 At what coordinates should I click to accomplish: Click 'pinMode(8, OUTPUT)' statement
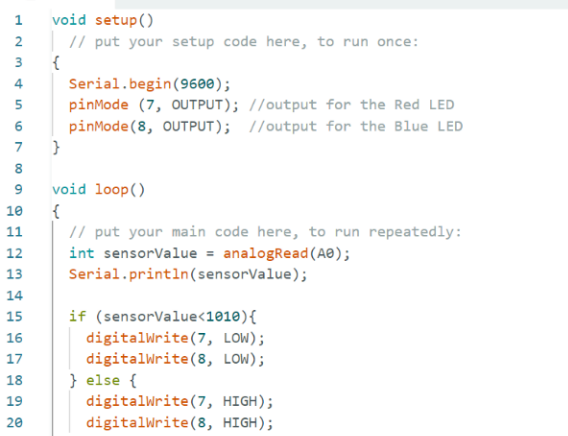[x=150, y=126]
